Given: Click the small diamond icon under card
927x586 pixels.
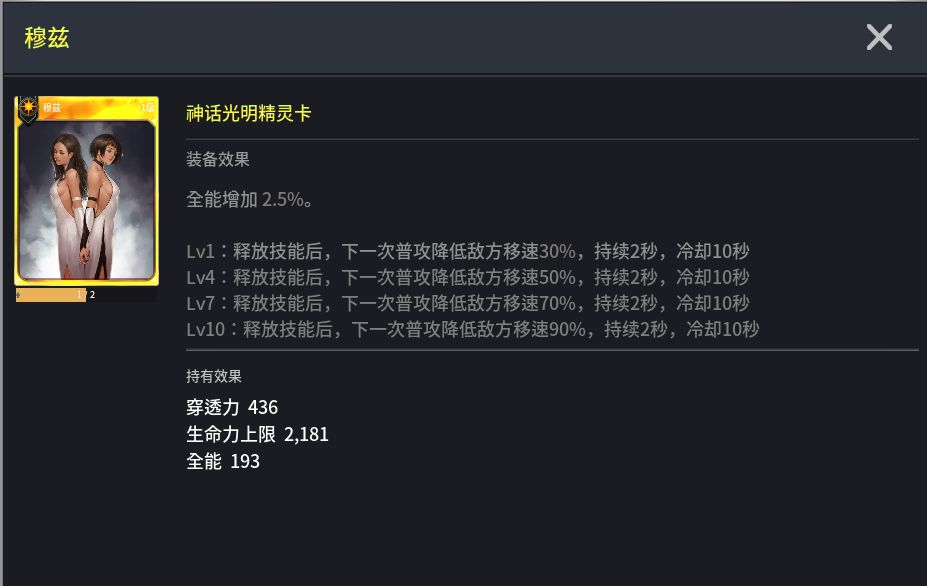Looking at the screenshot, I should (x=18, y=296).
